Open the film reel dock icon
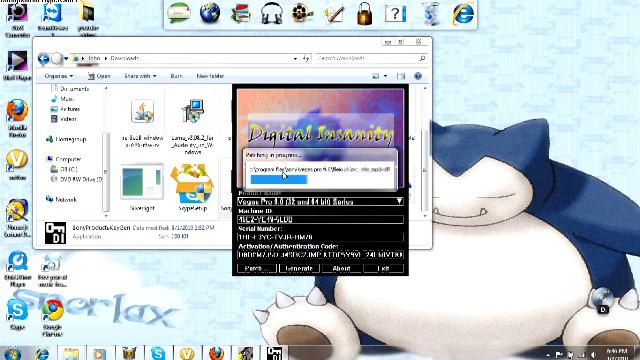Screen dimensions: 640x360 pos(302,13)
